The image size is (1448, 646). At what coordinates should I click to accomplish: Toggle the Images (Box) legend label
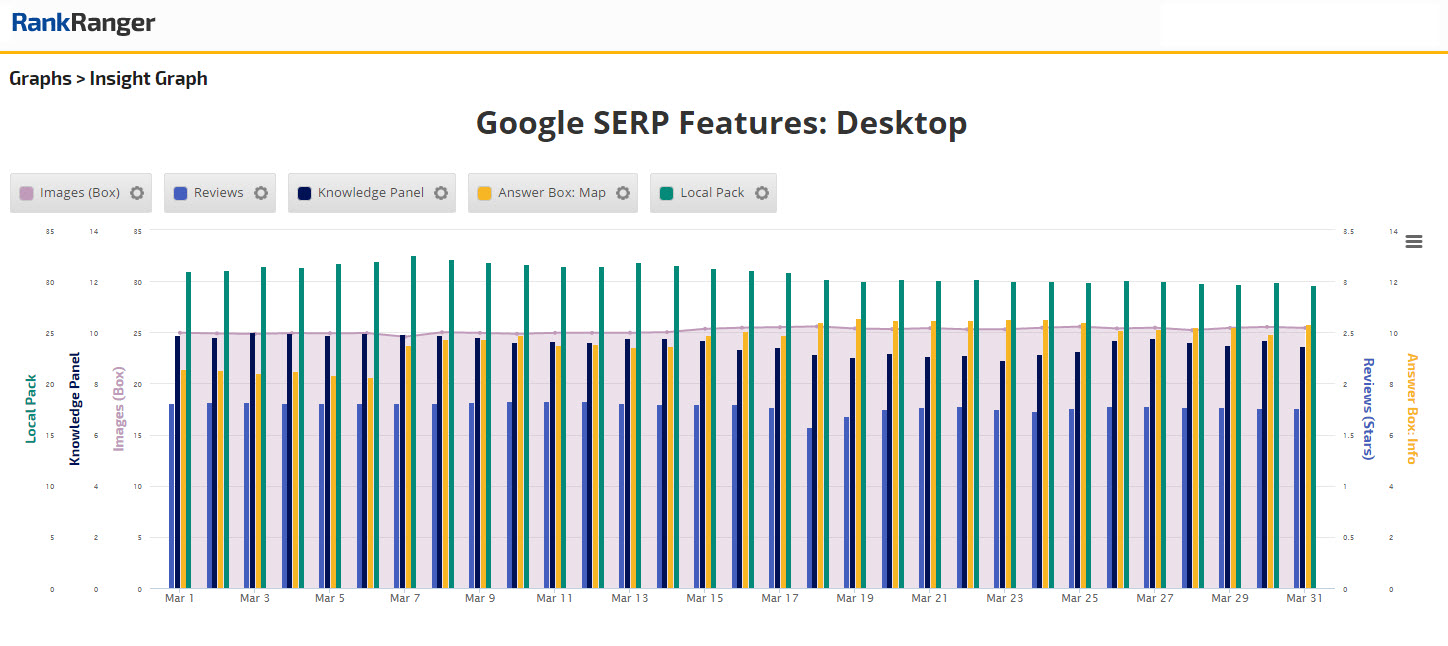click(79, 193)
